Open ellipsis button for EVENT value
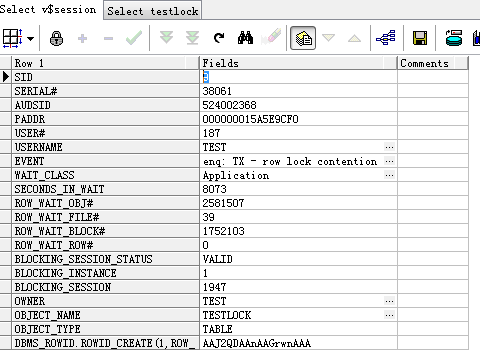 click(389, 161)
